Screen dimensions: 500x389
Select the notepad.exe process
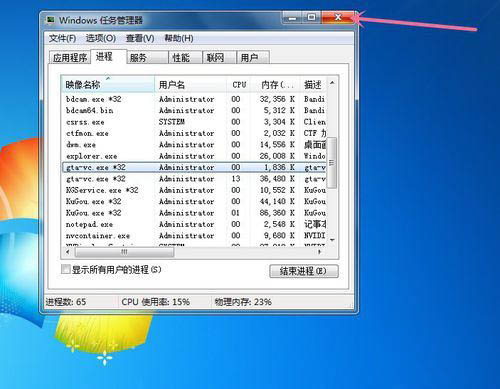(x=194, y=224)
